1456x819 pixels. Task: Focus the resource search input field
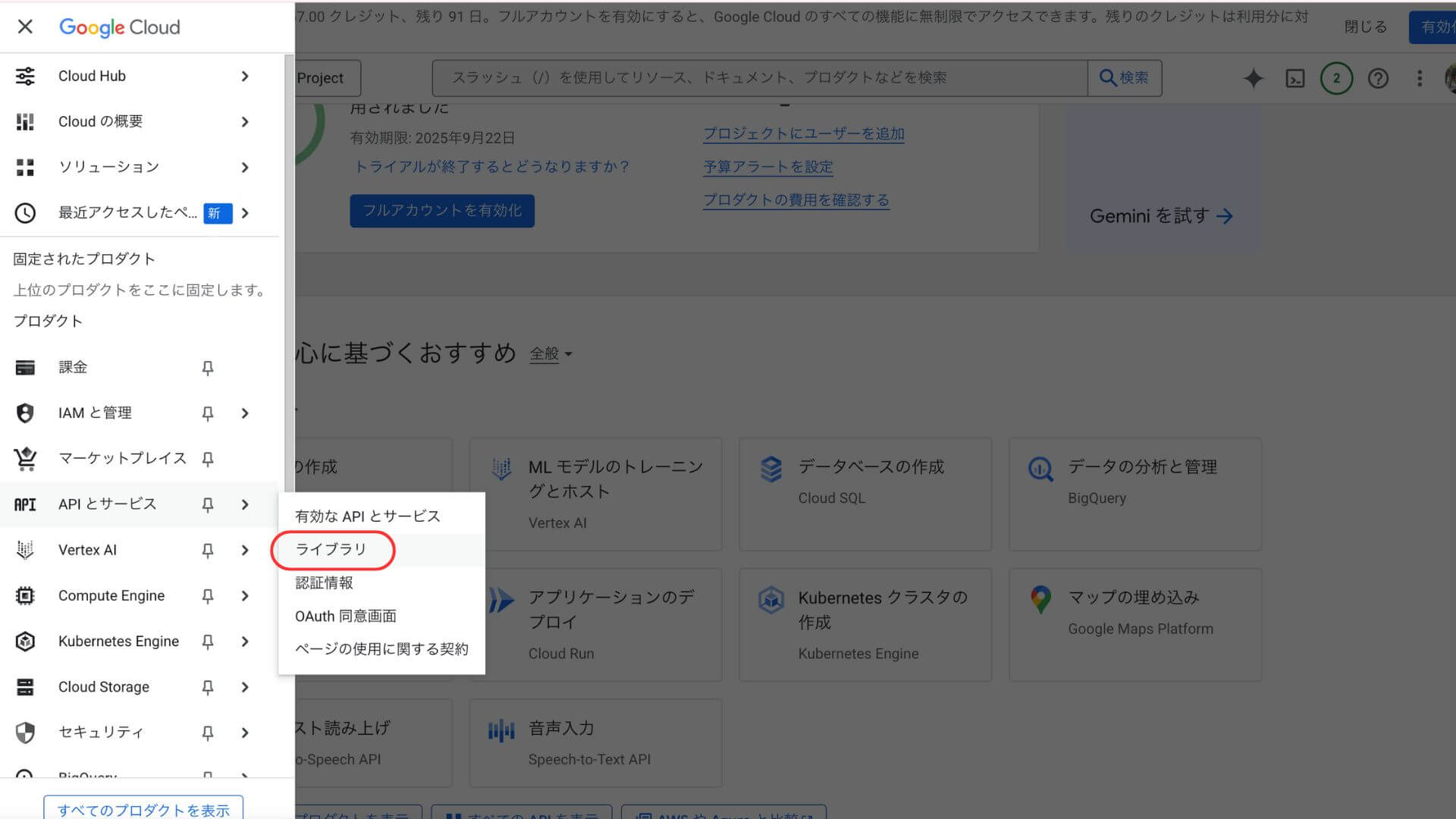760,78
